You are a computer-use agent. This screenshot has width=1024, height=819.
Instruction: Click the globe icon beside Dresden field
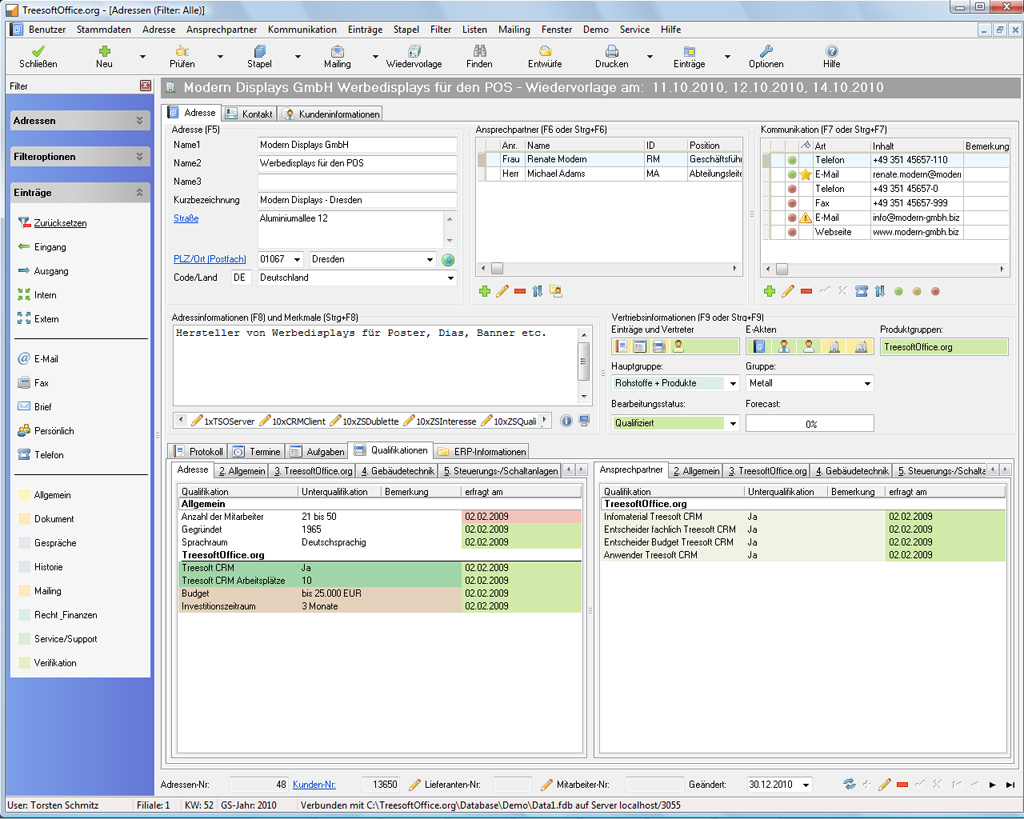click(448, 260)
